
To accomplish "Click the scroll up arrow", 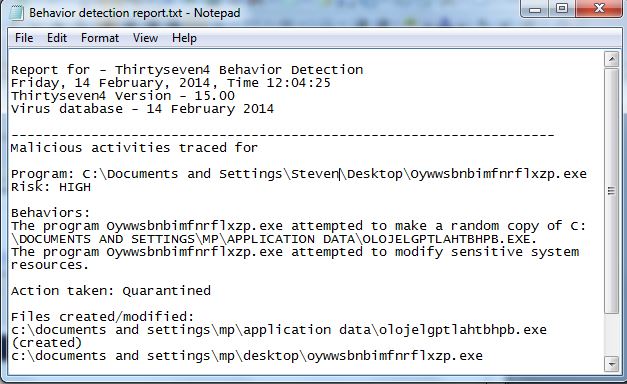I will point(611,59).
